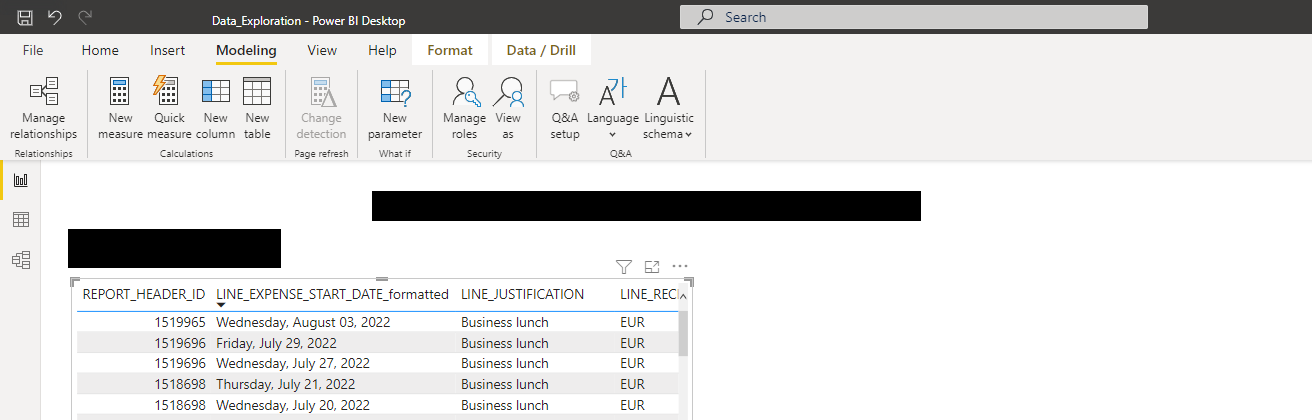This screenshot has width=1312, height=420.
Task: Open the Help ribbon tab
Action: click(x=382, y=50)
